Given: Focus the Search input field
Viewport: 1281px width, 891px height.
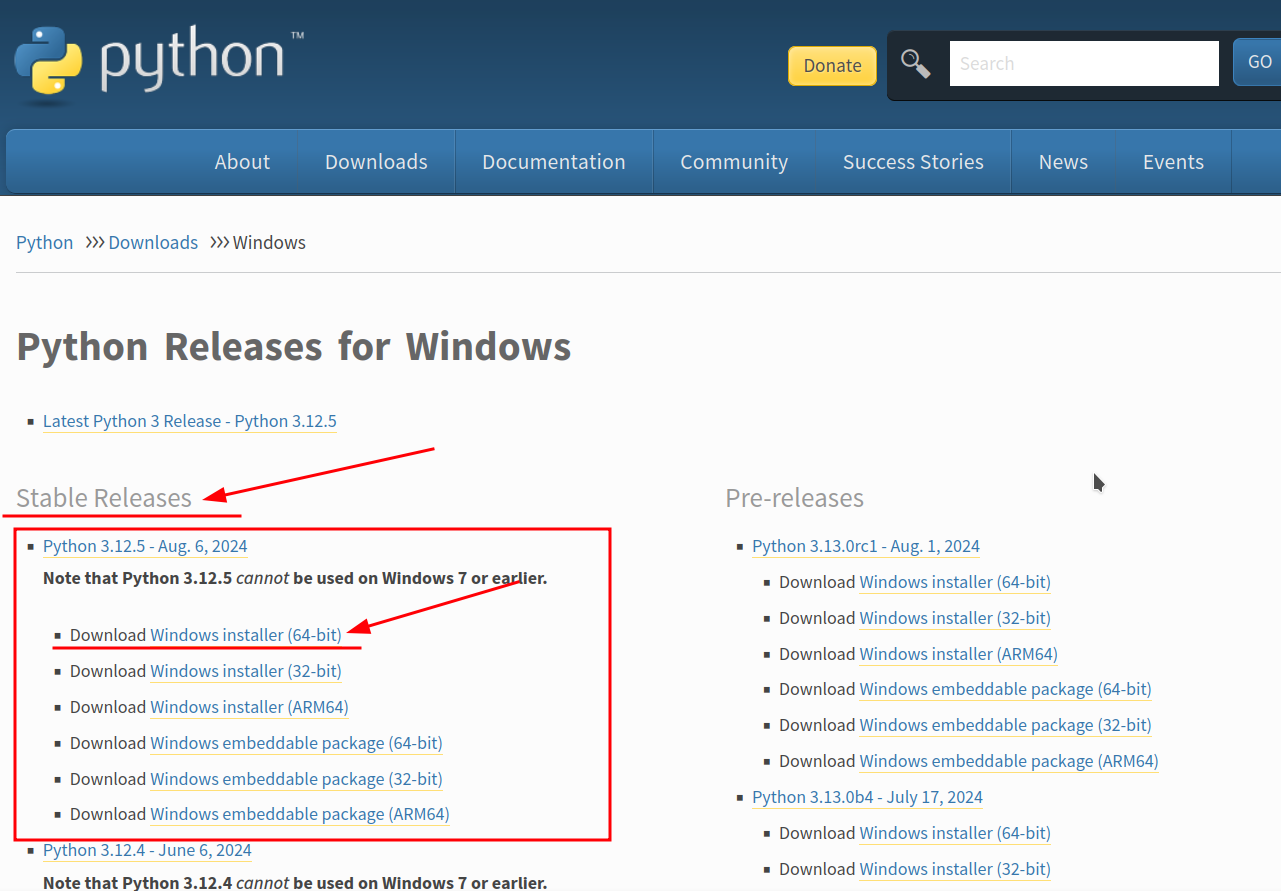Looking at the screenshot, I should pyautogui.click(x=1084, y=63).
